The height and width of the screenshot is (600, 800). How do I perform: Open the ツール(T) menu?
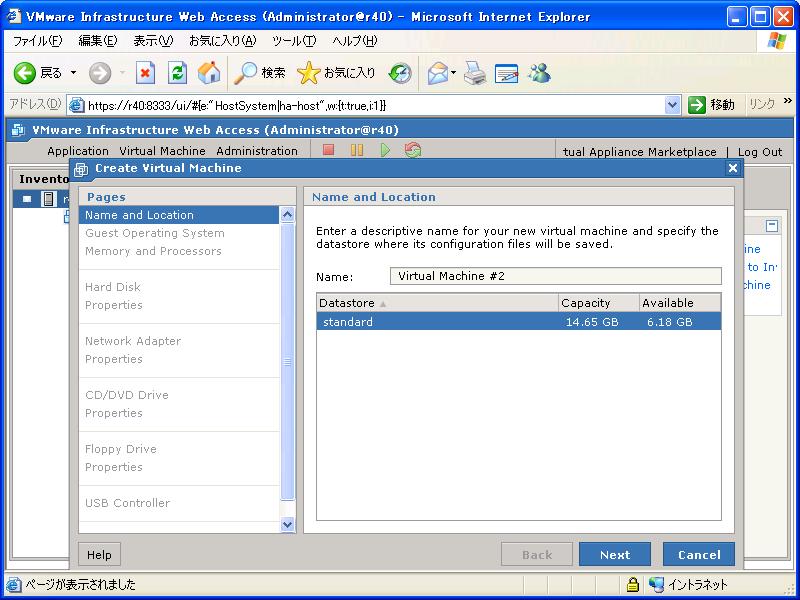(x=294, y=41)
